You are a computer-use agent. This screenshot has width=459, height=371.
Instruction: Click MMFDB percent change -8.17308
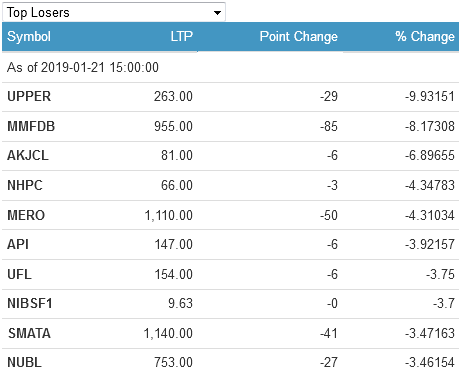pyautogui.click(x=430, y=127)
